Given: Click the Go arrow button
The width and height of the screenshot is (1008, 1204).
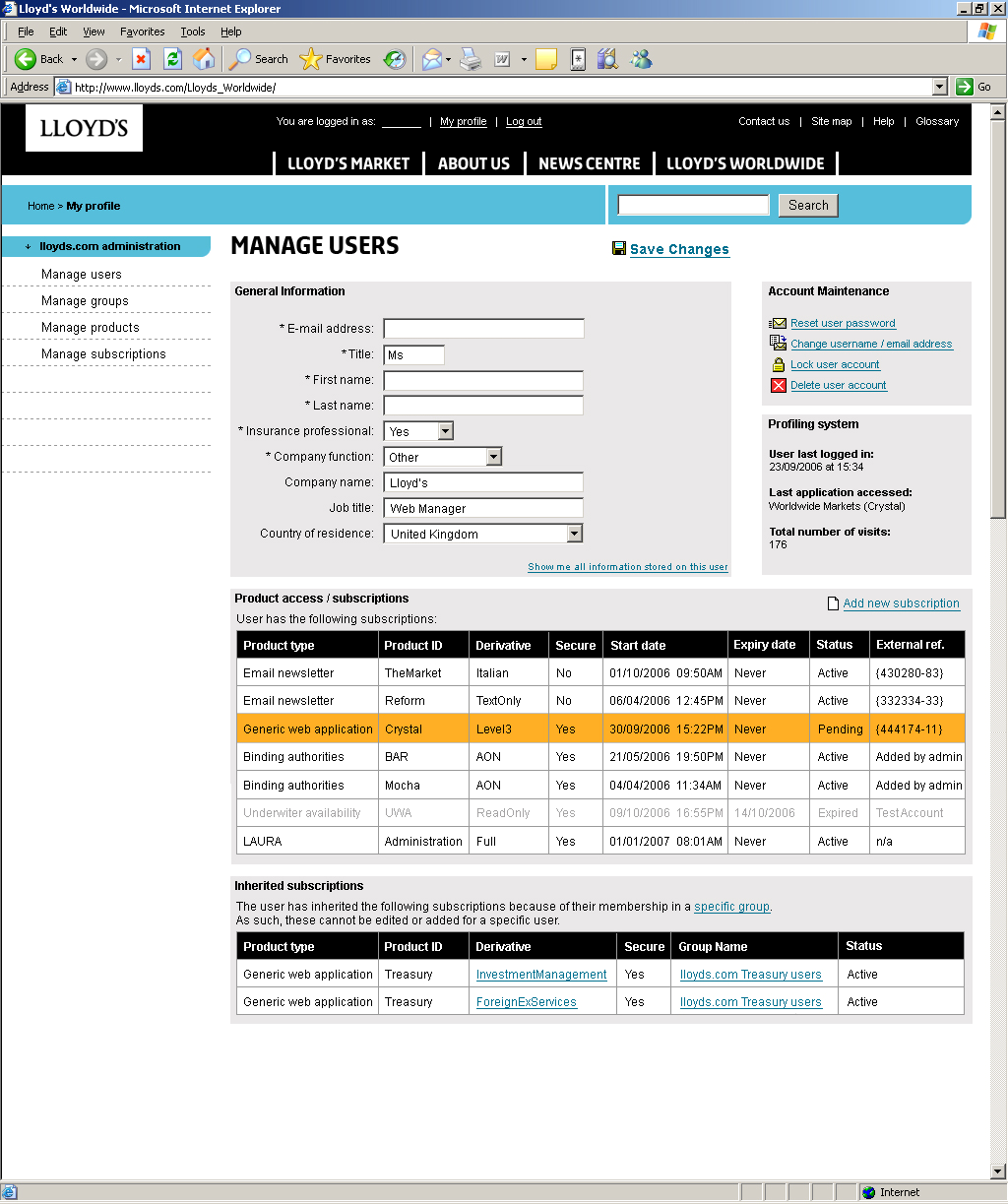Looking at the screenshot, I should (973, 87).
